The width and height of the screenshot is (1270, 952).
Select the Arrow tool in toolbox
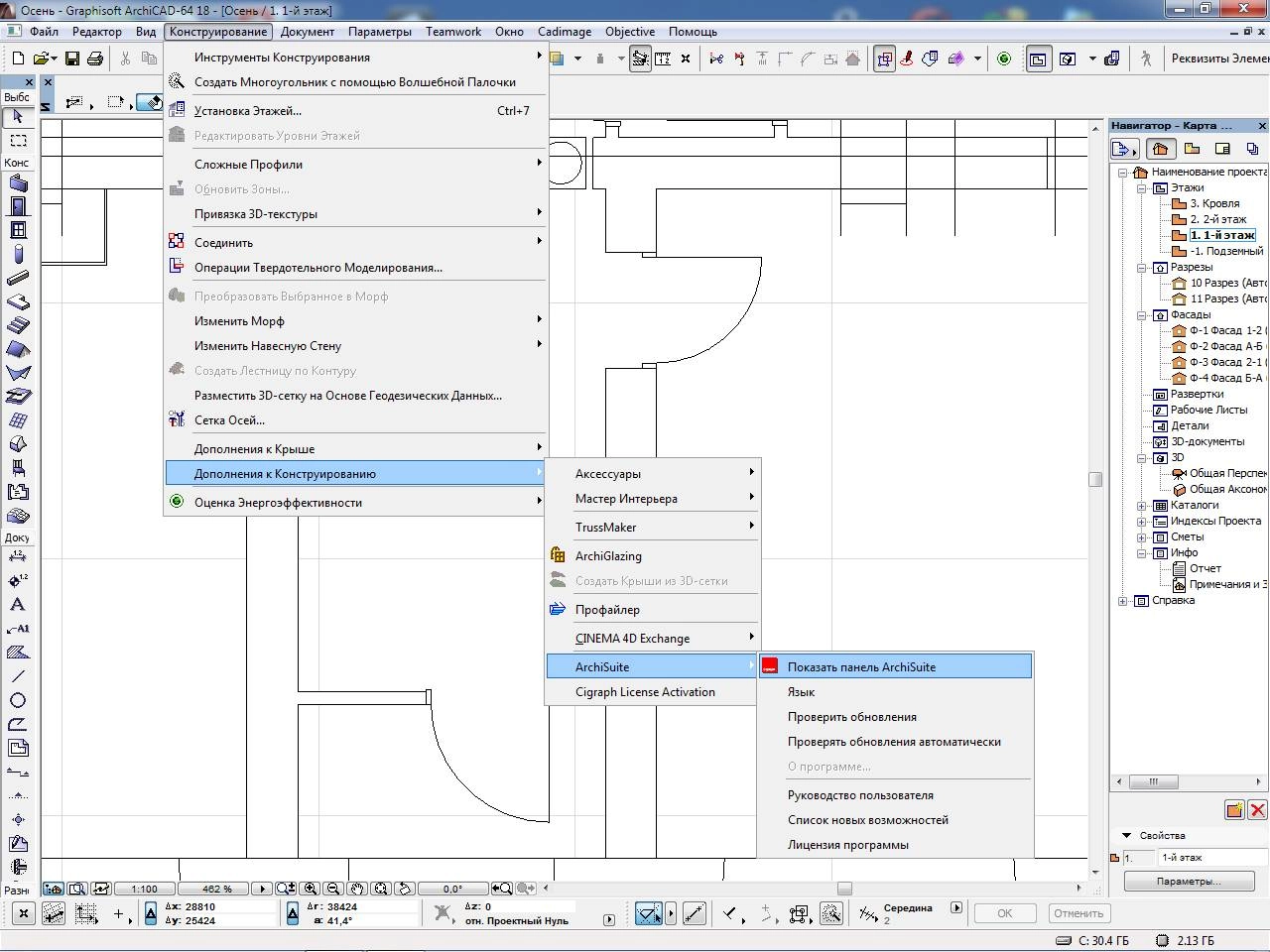pyautogui.click(x=17, y=117)
